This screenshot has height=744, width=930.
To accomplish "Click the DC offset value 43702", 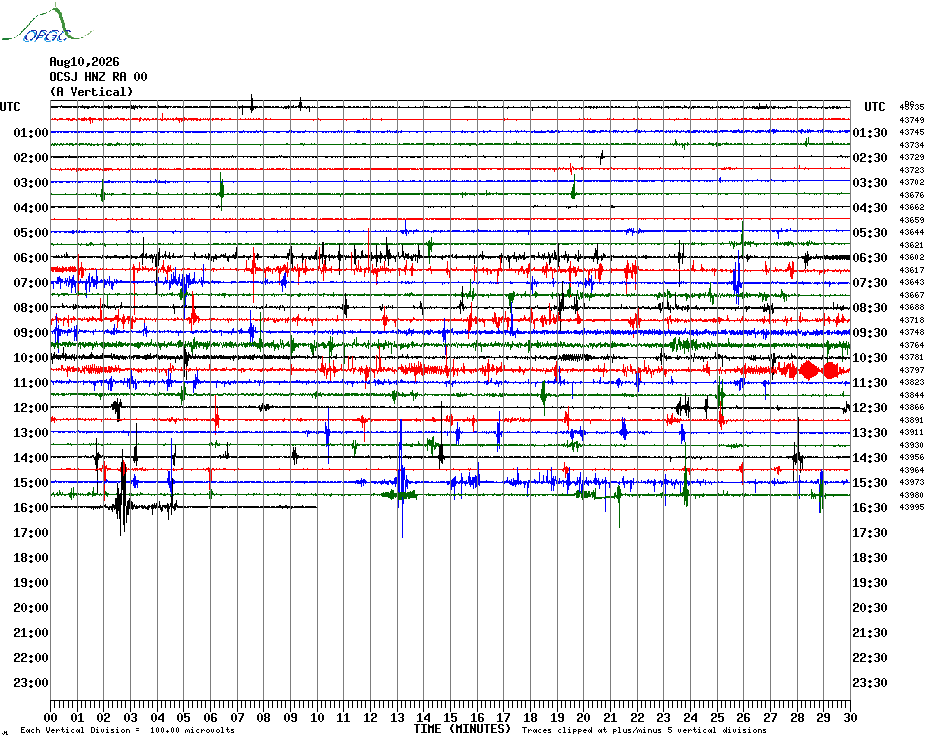I will [912, 182].
